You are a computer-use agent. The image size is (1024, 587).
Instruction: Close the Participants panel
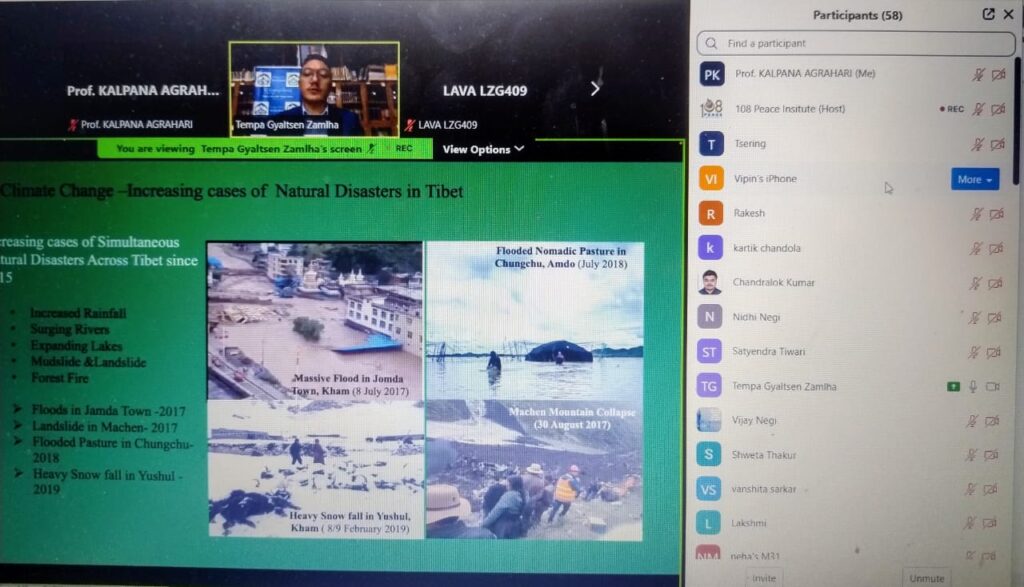pos(1010,14)
